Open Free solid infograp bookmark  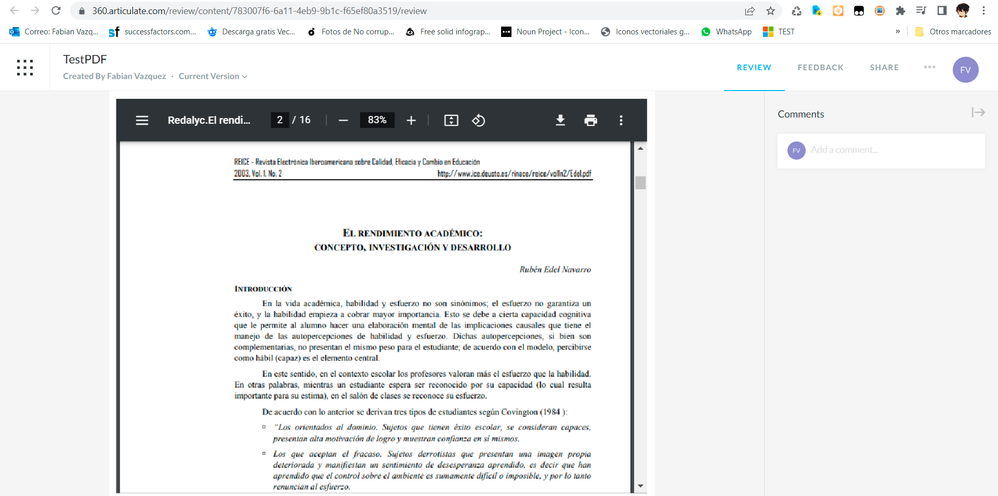pyautogui.click(x=448, y=31)
